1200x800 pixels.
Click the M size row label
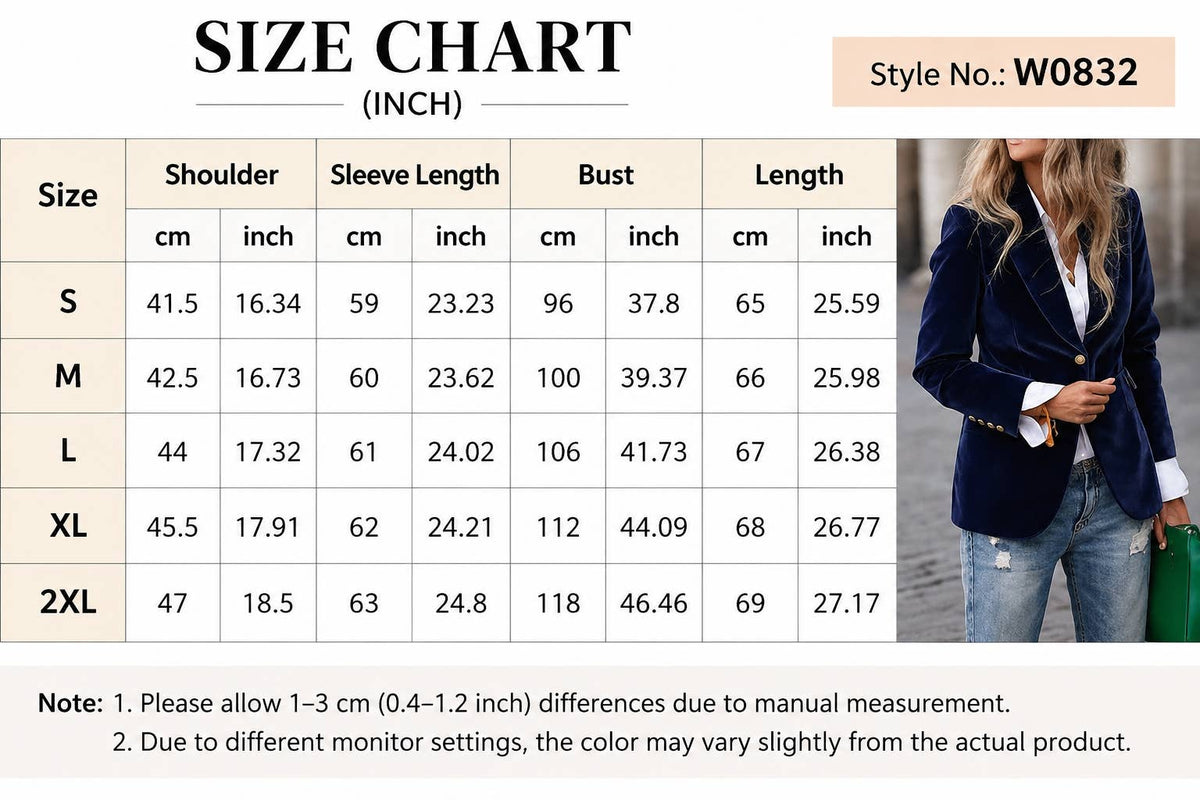tap(67, 376)
